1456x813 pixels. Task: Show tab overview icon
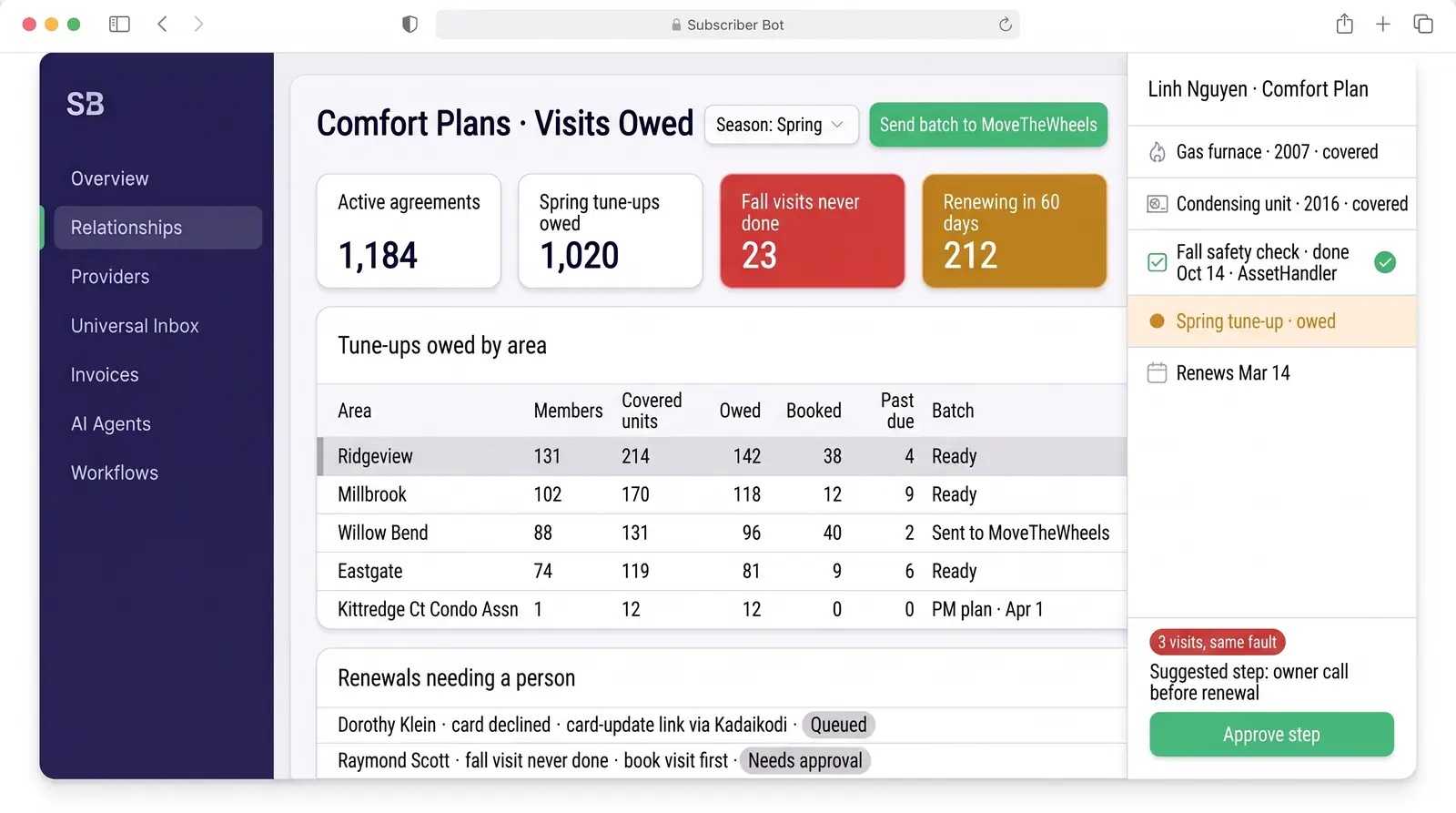click(x=1423, y=25)
